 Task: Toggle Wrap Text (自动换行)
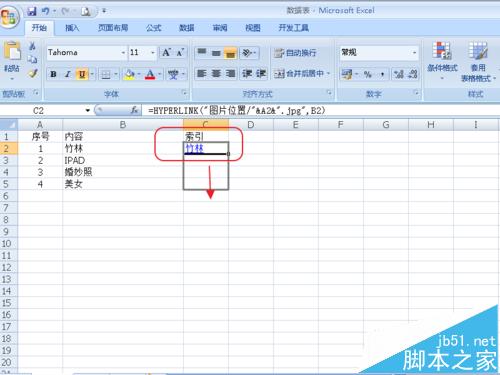pyautogui.click(x=295, y=53)
